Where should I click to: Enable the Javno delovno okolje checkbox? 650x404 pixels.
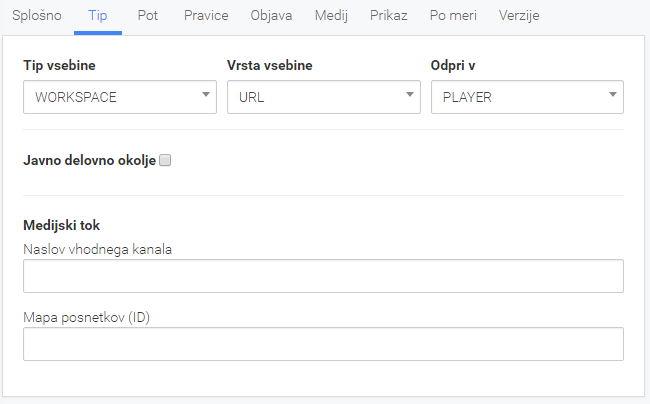[x=165, y=160]
